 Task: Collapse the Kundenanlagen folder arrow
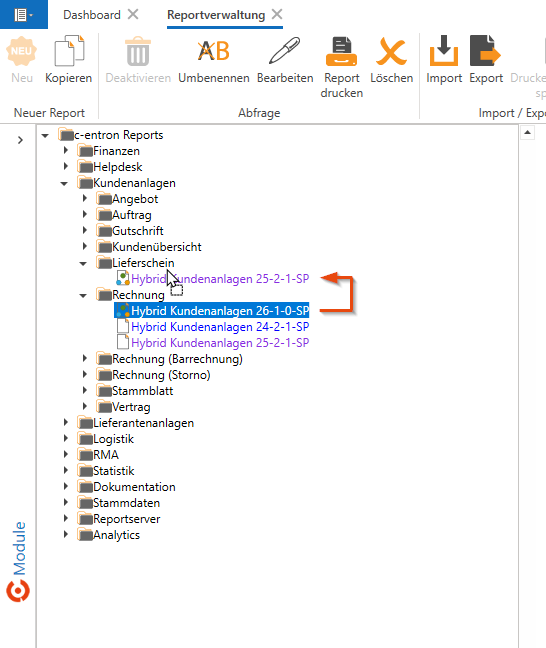coord(64,183)
